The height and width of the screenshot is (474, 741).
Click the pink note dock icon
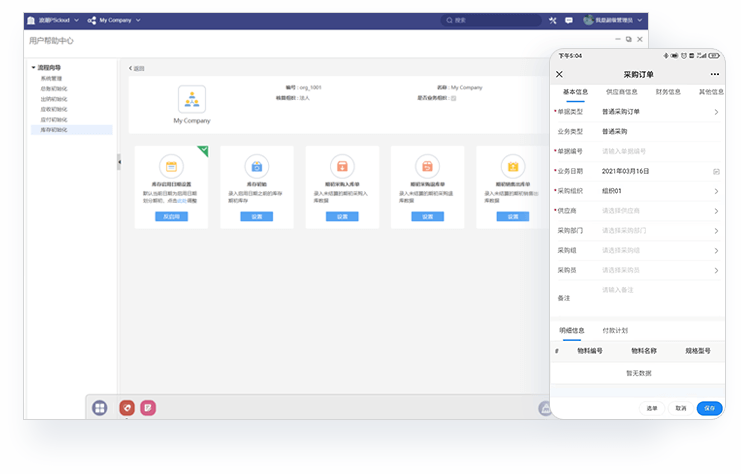pyautogui.click(x=147, y=407)
